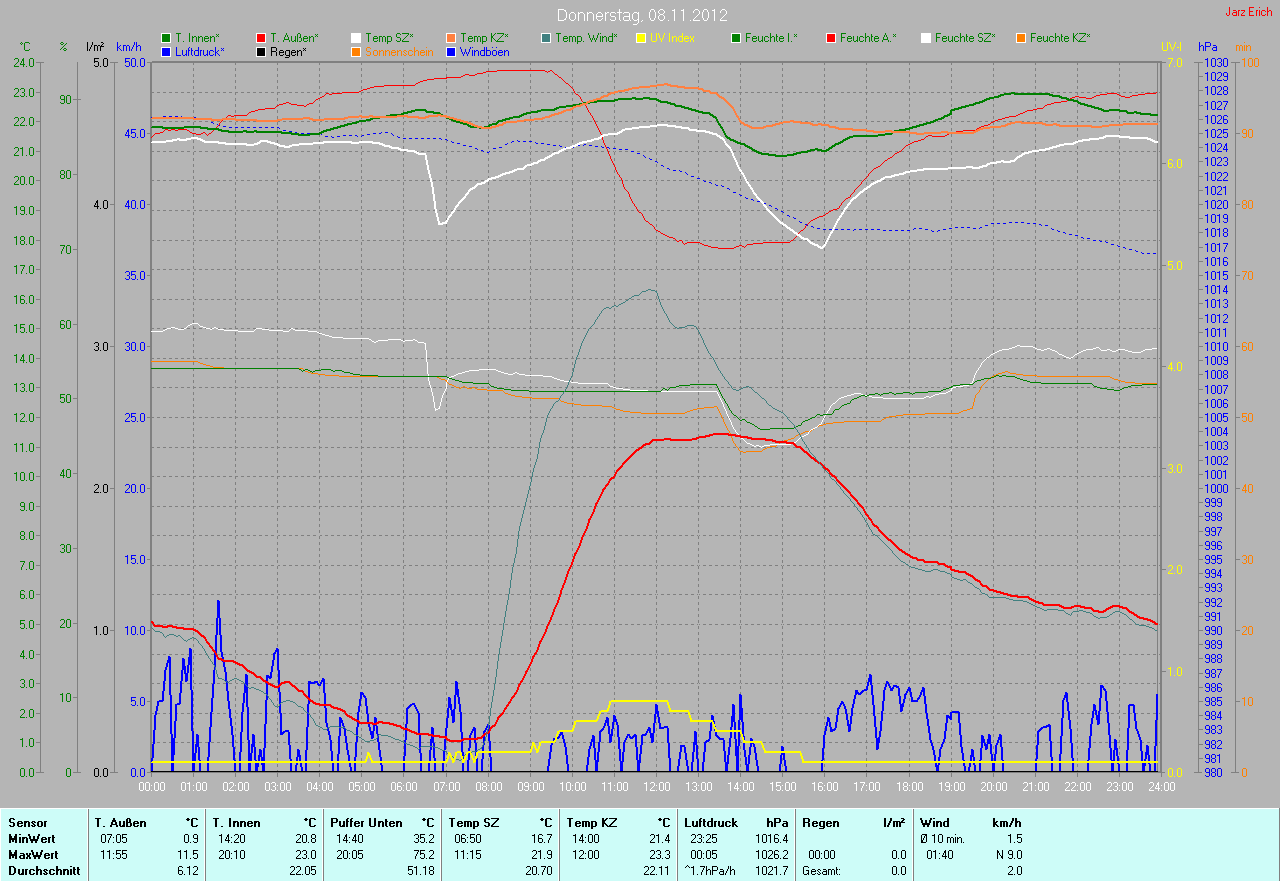Click the teal swatch beside Temp. Wind*

[x=546, y=38]
